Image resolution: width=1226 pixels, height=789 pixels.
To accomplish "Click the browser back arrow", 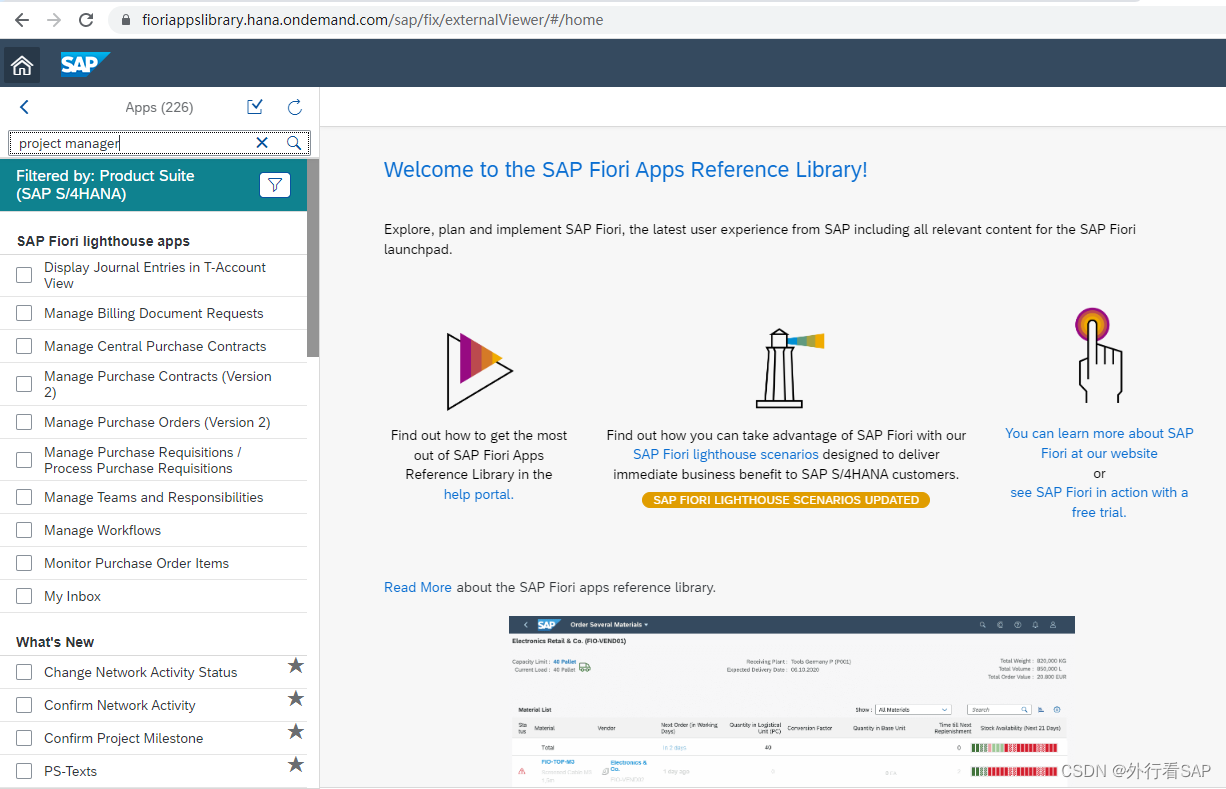I will [22, 19].
